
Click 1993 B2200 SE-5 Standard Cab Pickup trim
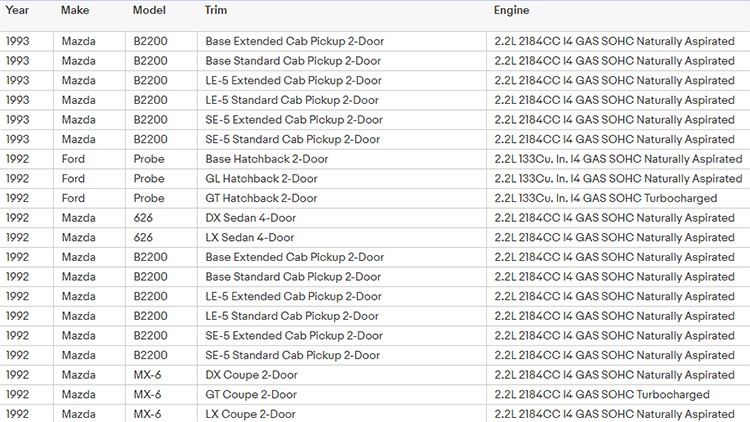[293, 139]
